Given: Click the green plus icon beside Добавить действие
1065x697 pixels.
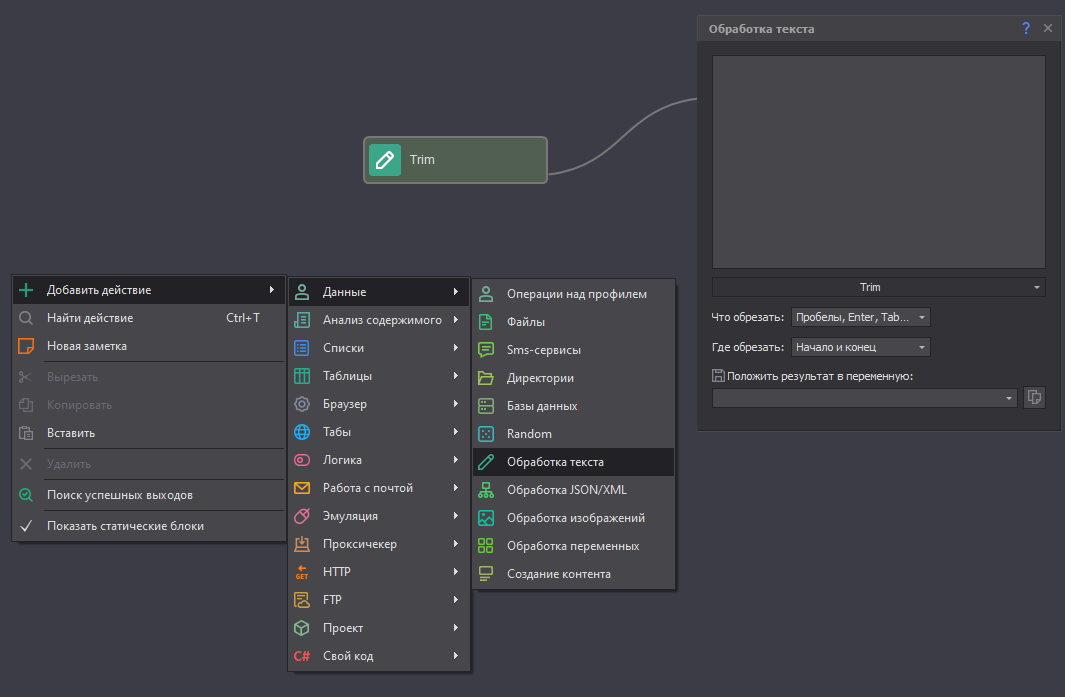Looking at the screenshot, I should point(26,290).
